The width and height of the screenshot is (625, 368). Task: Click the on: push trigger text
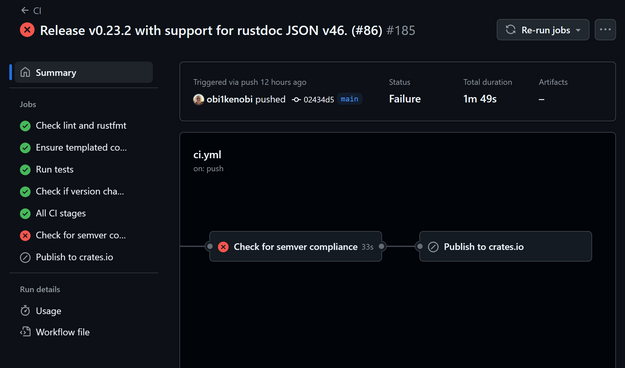click(208, 169)
